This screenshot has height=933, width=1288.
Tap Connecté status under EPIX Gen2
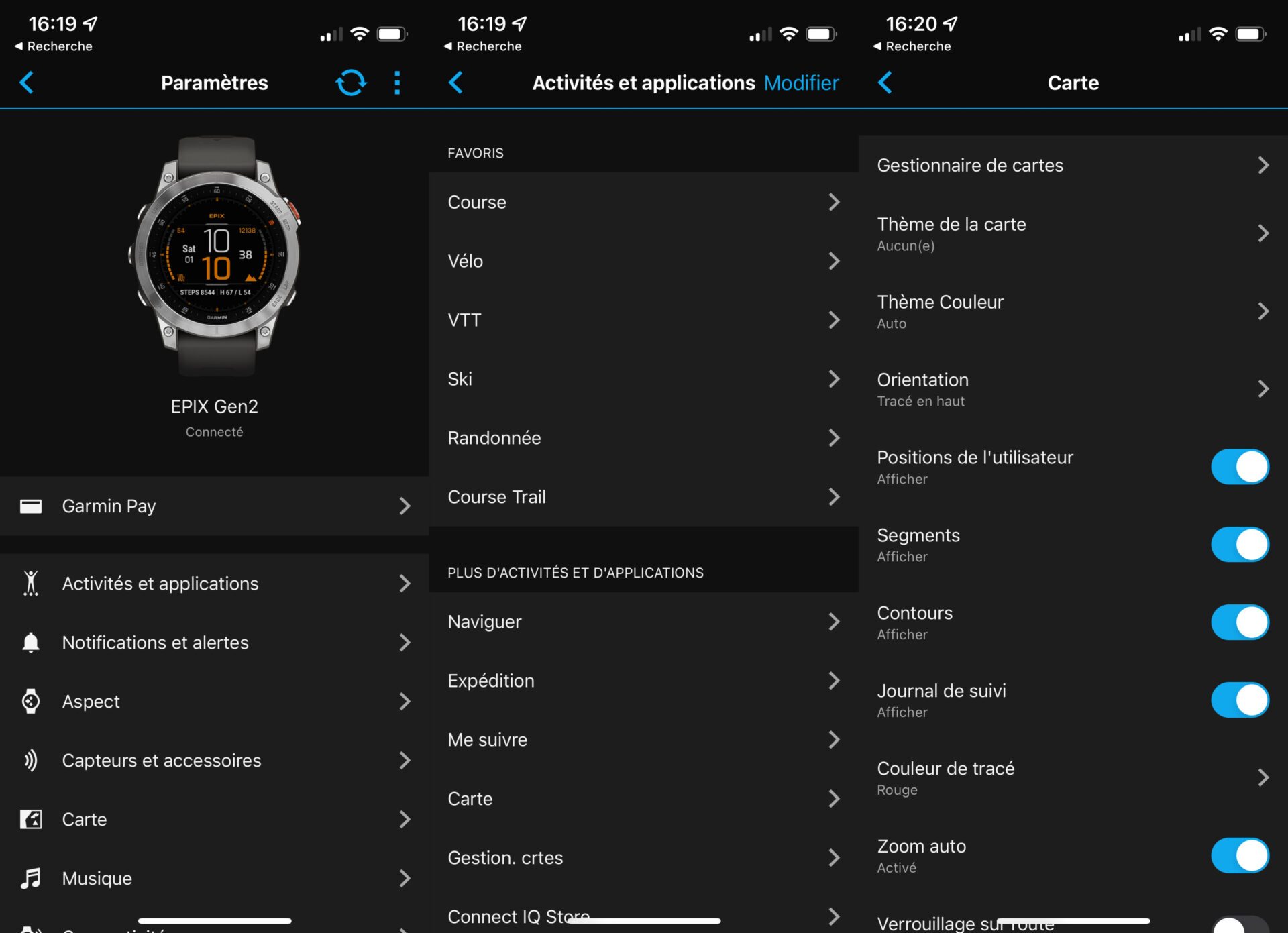point(215,432)
